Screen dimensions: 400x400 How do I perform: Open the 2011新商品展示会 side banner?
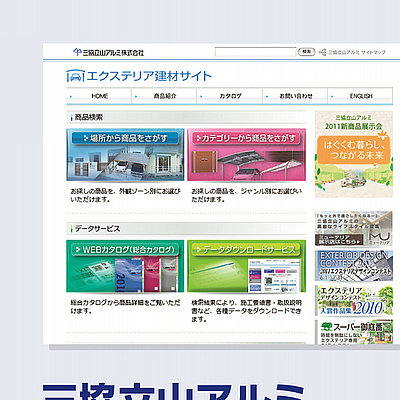(354, 154)
